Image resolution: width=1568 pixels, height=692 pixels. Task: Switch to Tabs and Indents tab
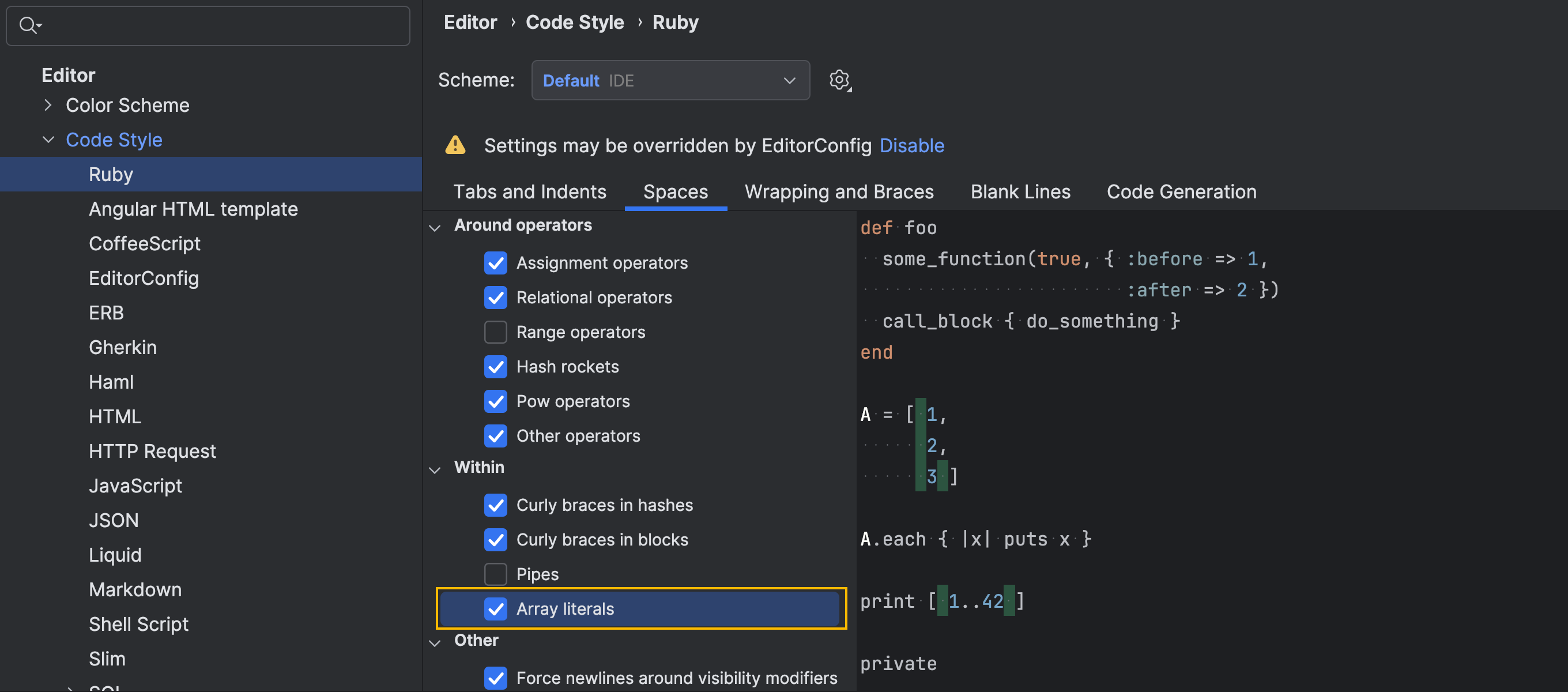(530, 192)
